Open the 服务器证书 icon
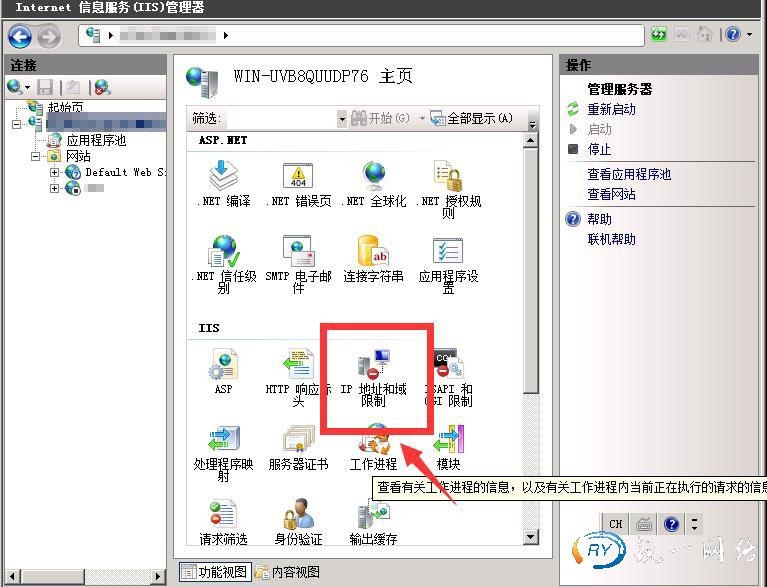Viewport: 767px width, 587px height. coord(298,441)
